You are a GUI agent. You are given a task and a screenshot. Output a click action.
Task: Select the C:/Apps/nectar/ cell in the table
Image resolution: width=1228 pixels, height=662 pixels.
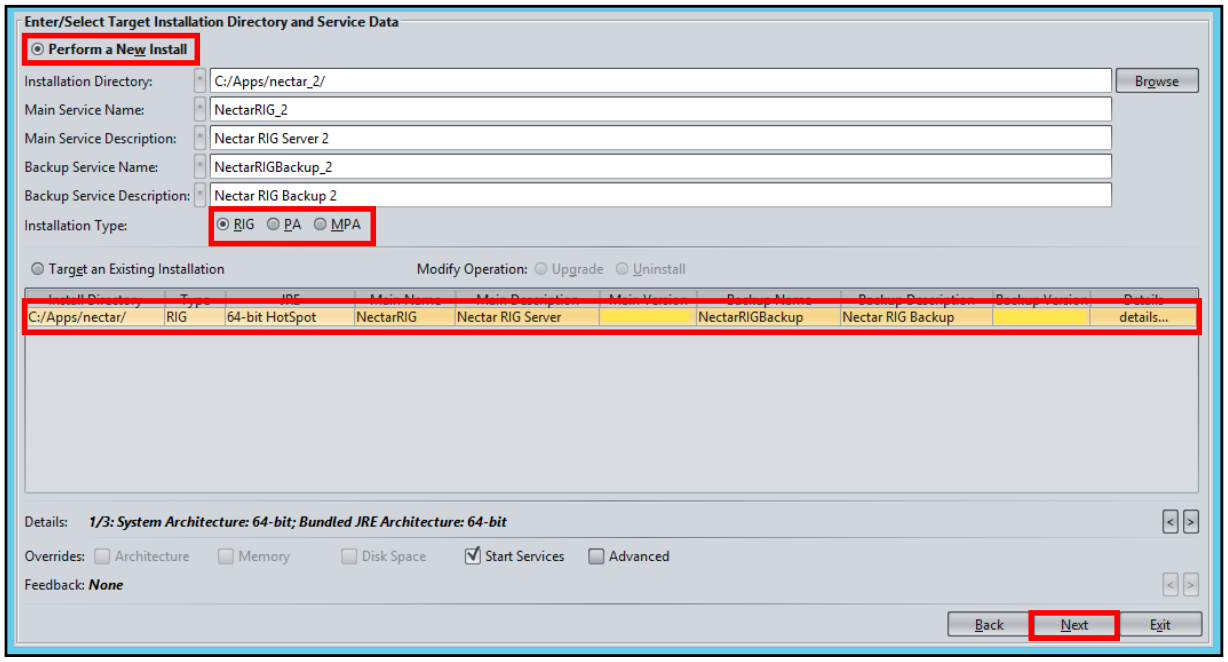coord(95,317)
